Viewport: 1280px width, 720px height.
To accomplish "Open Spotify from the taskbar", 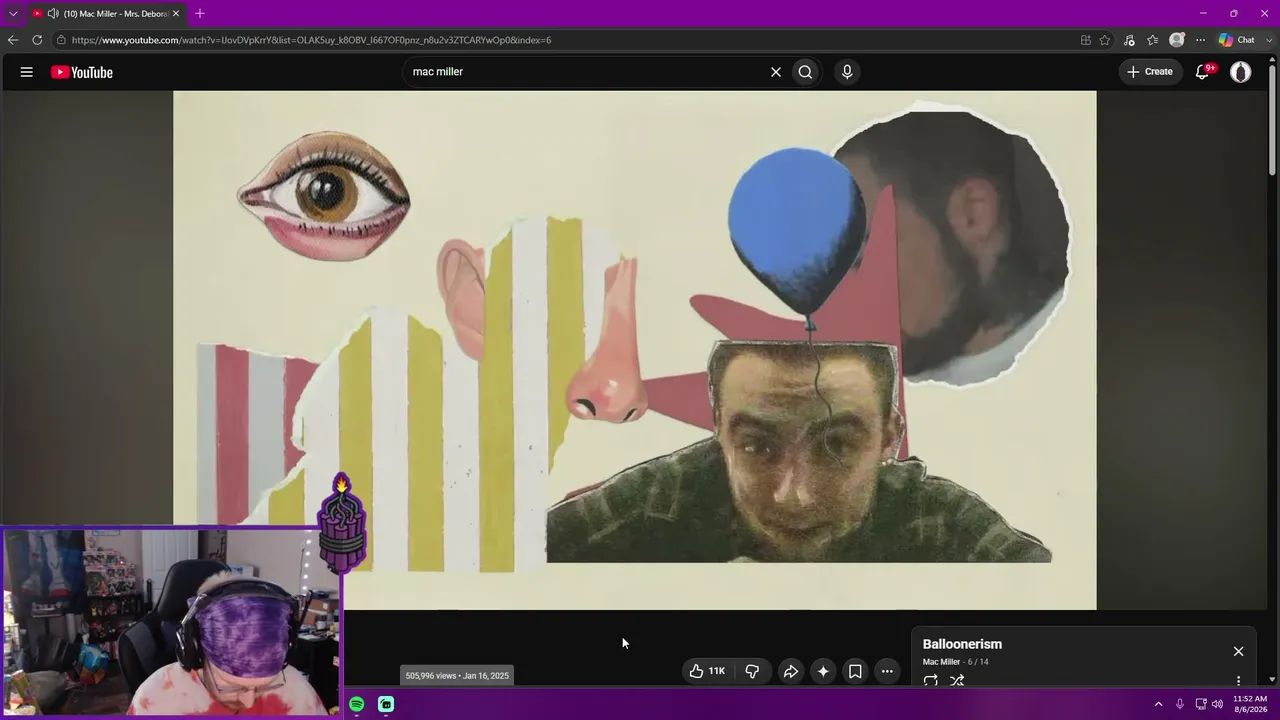I will [357, 704].
